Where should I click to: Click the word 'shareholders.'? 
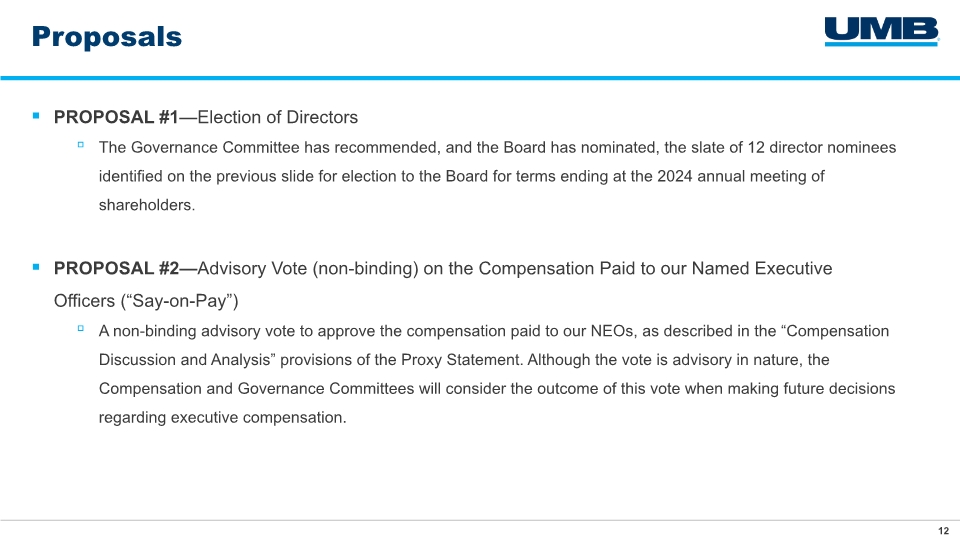click(x=147, y=205)
